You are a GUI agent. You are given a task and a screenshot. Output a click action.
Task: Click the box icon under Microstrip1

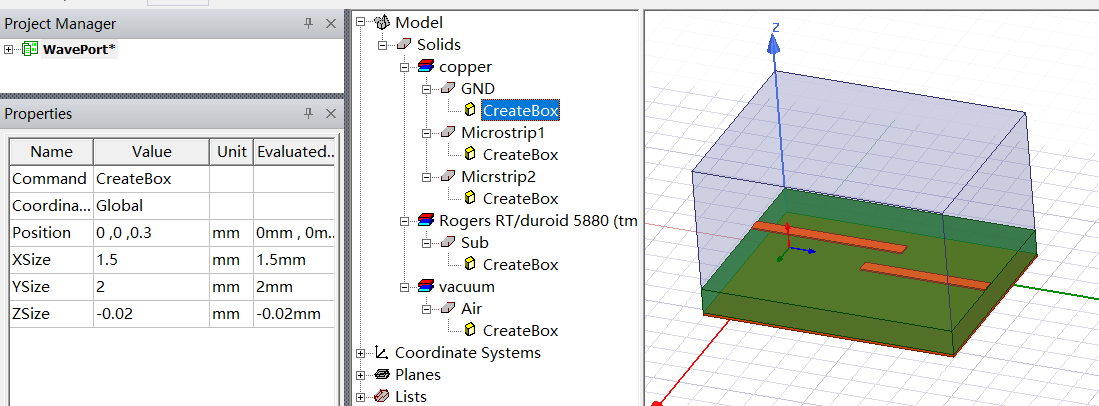470,154
